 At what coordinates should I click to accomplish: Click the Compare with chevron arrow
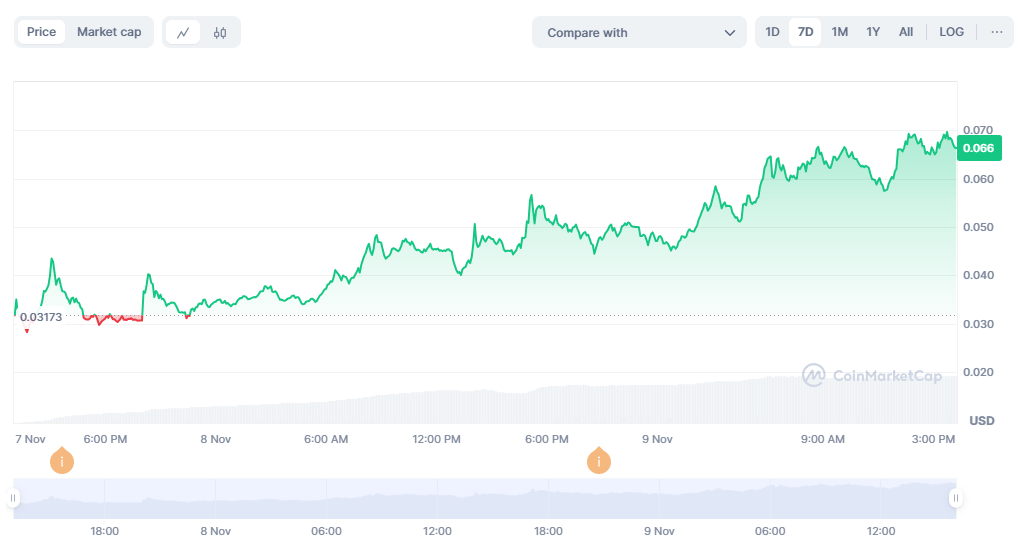tap(729, 33)
